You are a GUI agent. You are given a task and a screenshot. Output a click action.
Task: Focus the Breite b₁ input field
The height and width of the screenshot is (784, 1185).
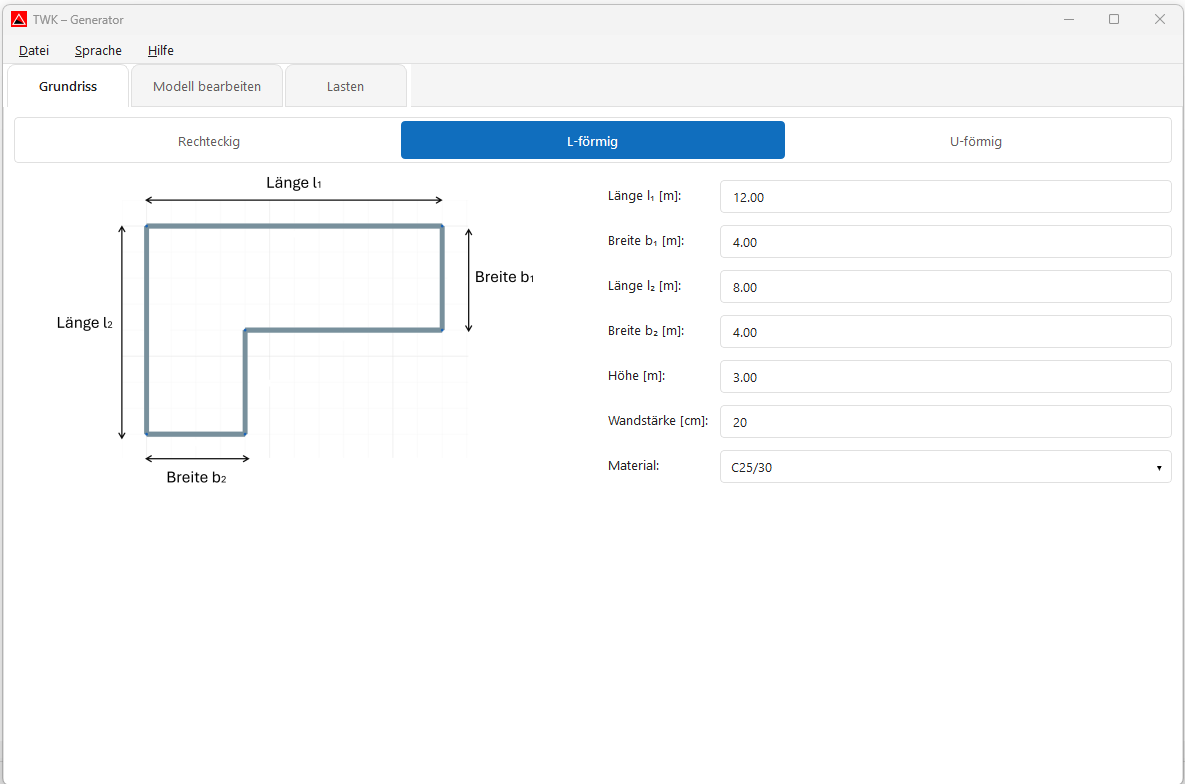944,242
